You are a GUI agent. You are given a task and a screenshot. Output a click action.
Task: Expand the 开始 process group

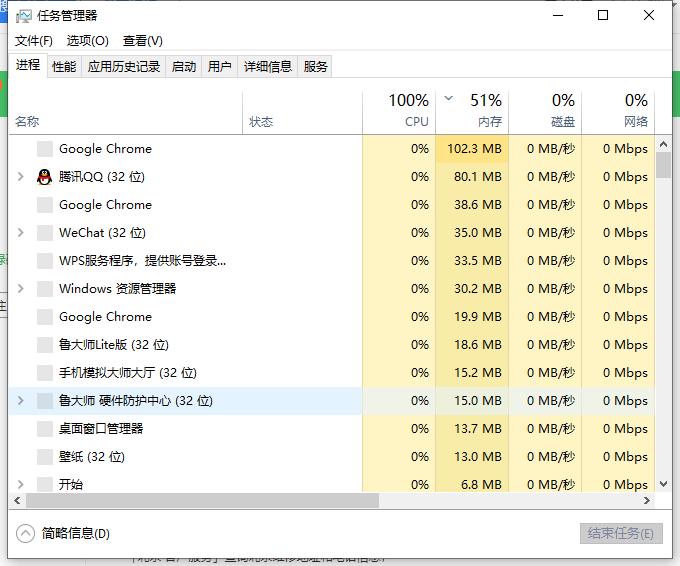tap(20, 484)
